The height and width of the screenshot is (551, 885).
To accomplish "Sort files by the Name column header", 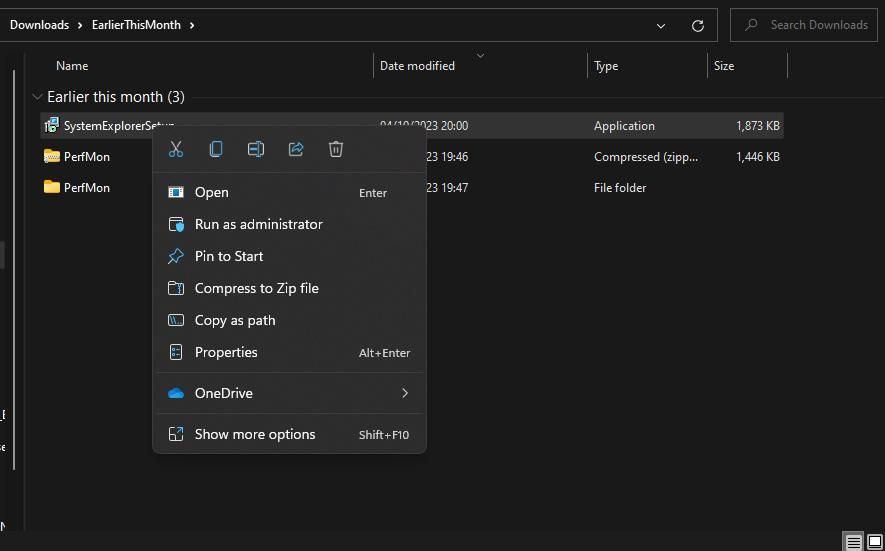I will coord(72,66).
